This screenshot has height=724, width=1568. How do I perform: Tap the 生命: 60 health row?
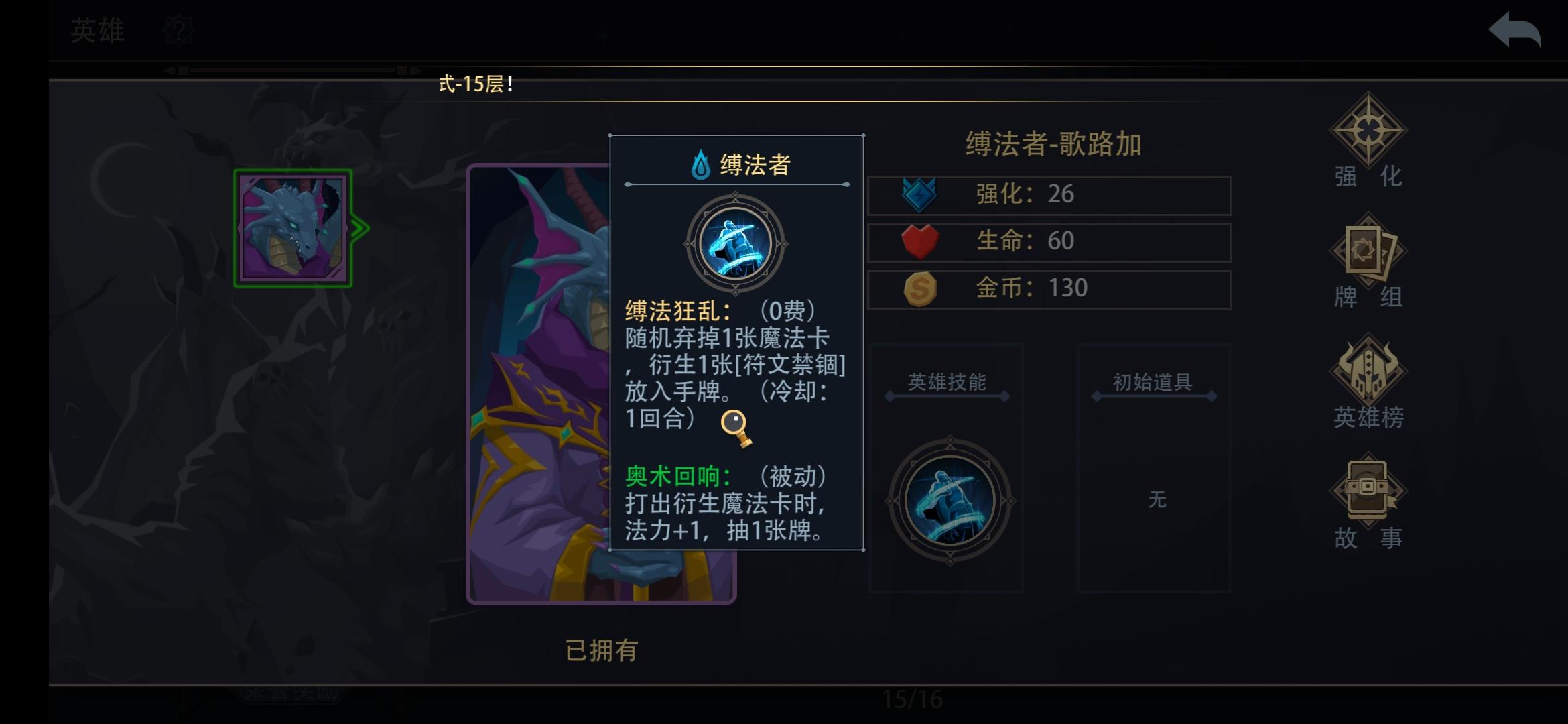pos(1049,242)
